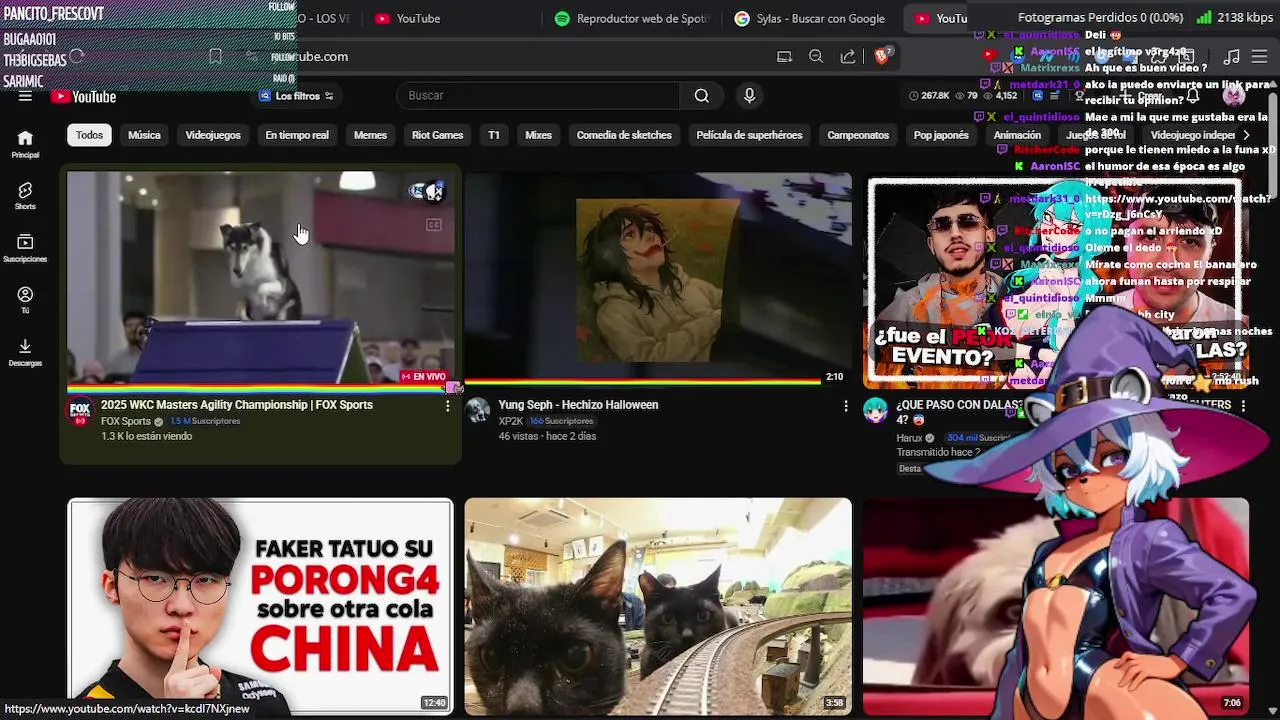This screenshot has width=1280, height=720.
Task: Select the Todos category chip
Action: tap(89, 135)
